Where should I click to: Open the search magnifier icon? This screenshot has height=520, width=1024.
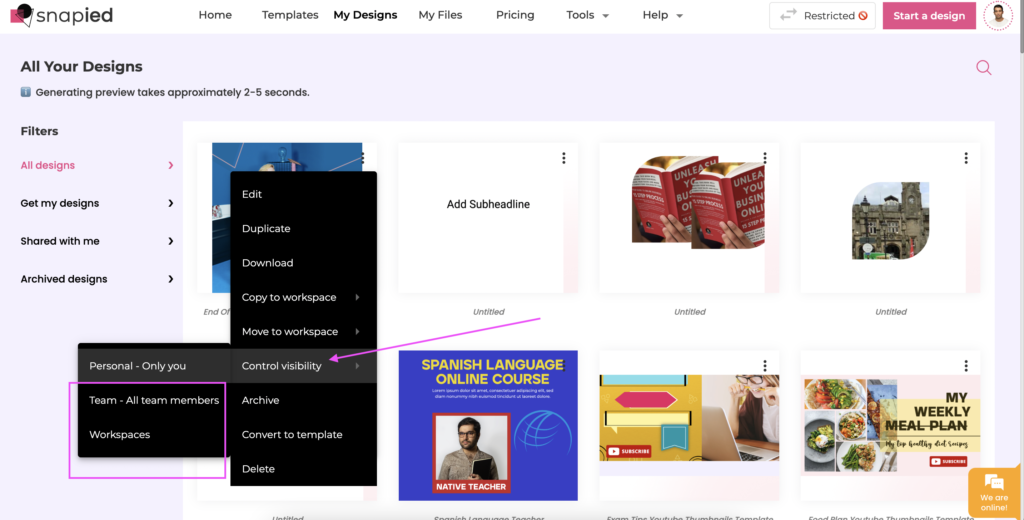pos(984,67)
